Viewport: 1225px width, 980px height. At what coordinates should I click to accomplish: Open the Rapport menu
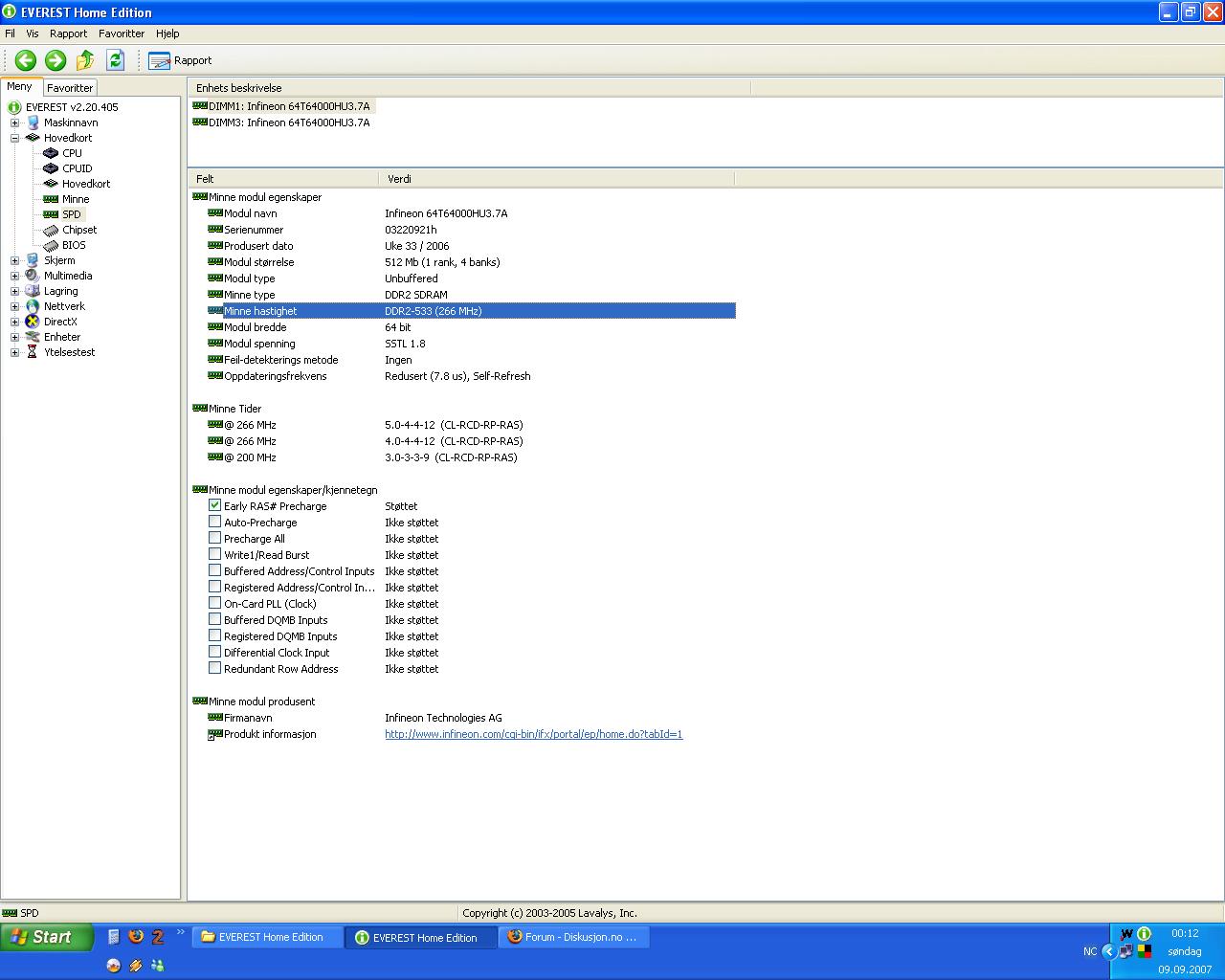68,33
